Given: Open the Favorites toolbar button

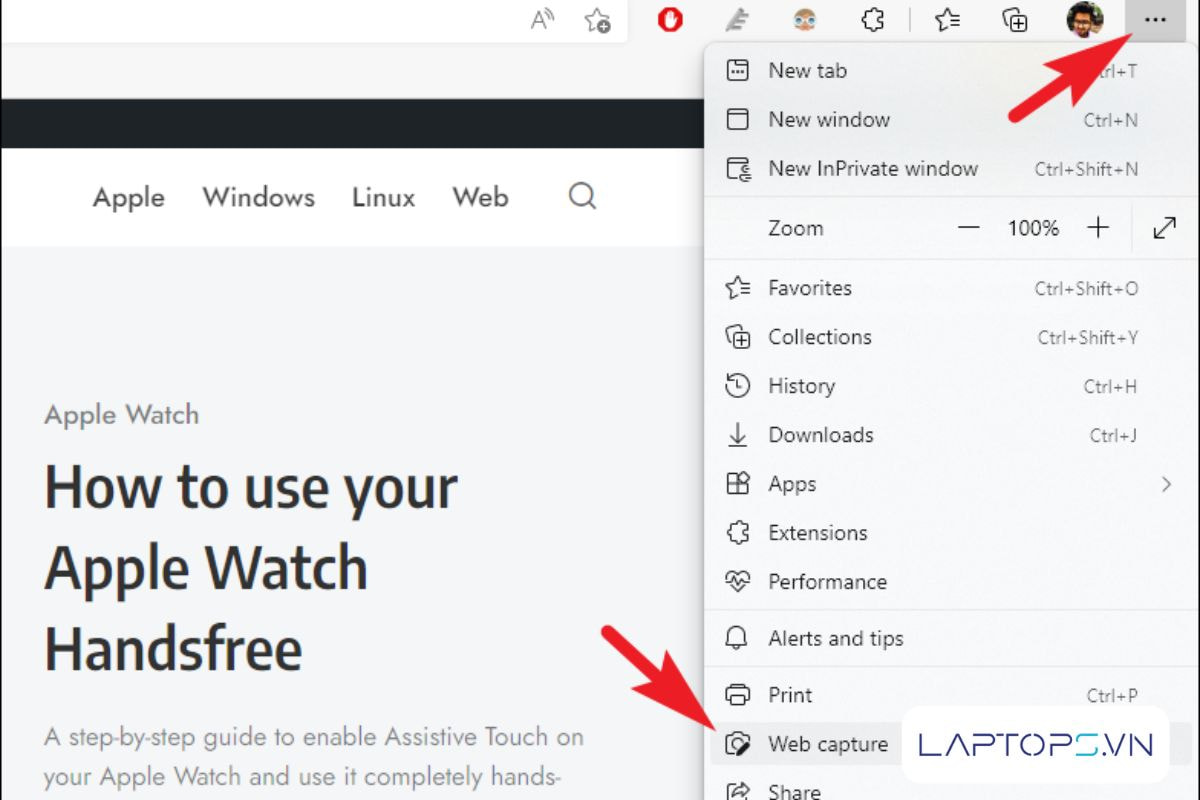Looking at the screenshot, I should pos(947,20).
